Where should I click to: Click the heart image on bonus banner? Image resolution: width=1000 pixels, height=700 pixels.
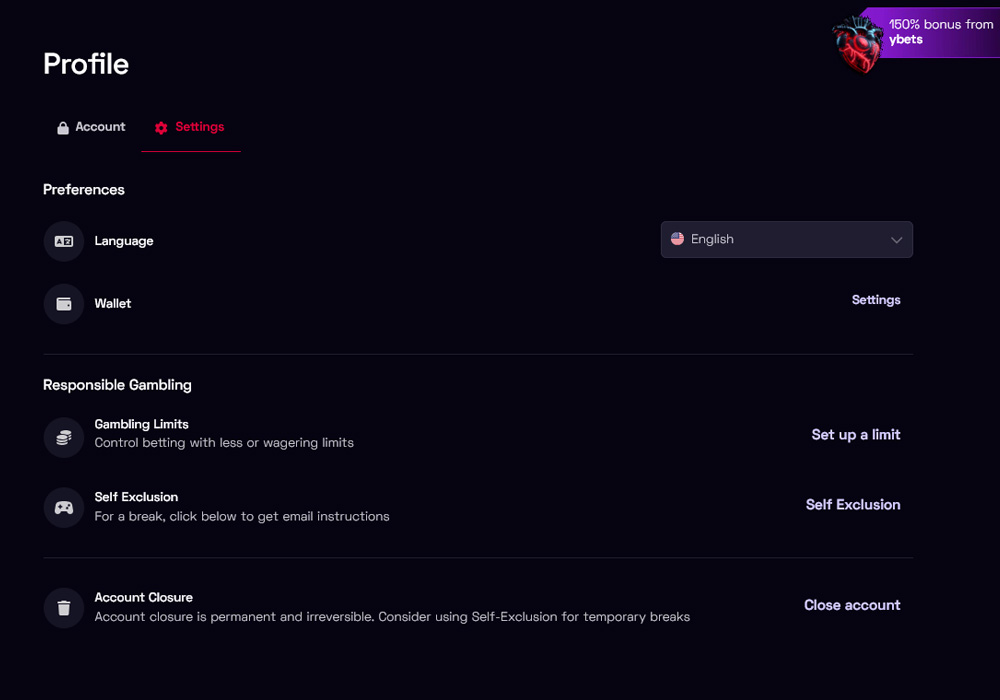(x=859, y=43)
